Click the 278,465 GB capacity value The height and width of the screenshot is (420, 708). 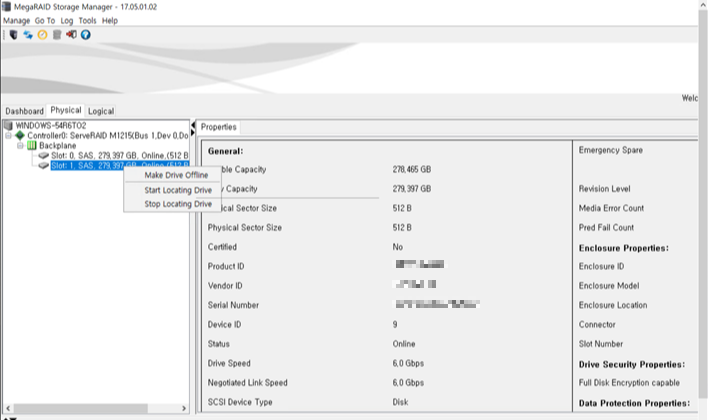pos(412,169)
